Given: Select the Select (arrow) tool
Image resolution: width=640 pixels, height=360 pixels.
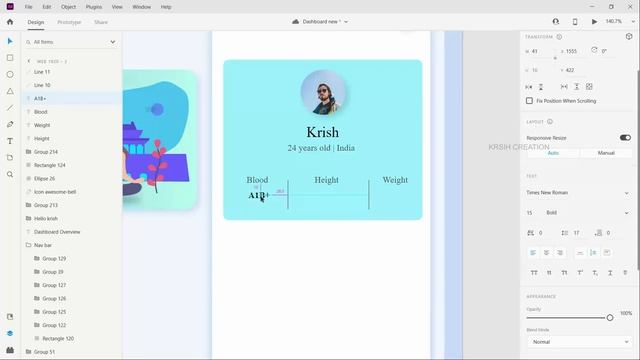Looking at the screenshot, I should (x=10, y=41).
